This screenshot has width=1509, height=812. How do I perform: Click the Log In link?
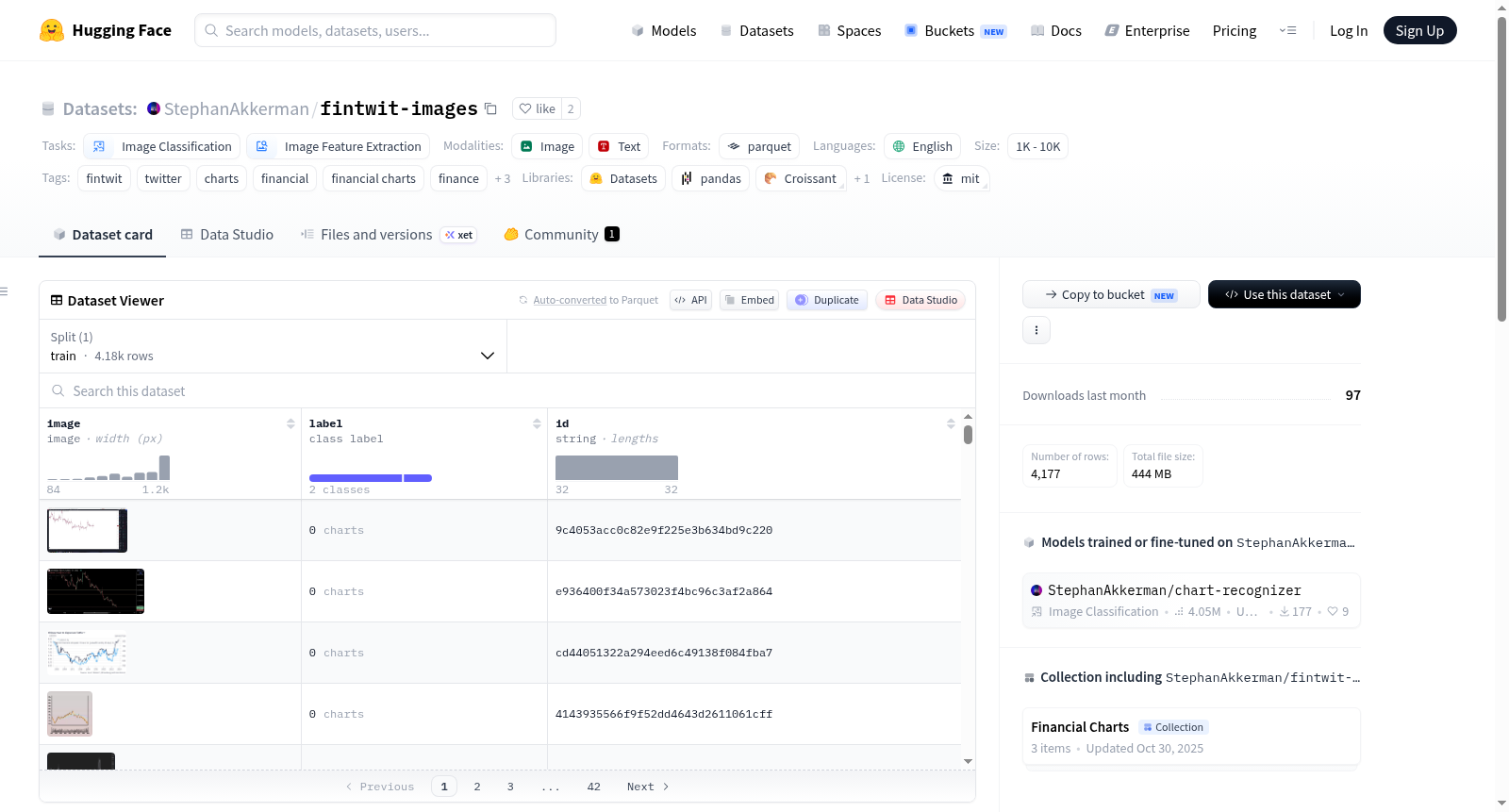1349,30
